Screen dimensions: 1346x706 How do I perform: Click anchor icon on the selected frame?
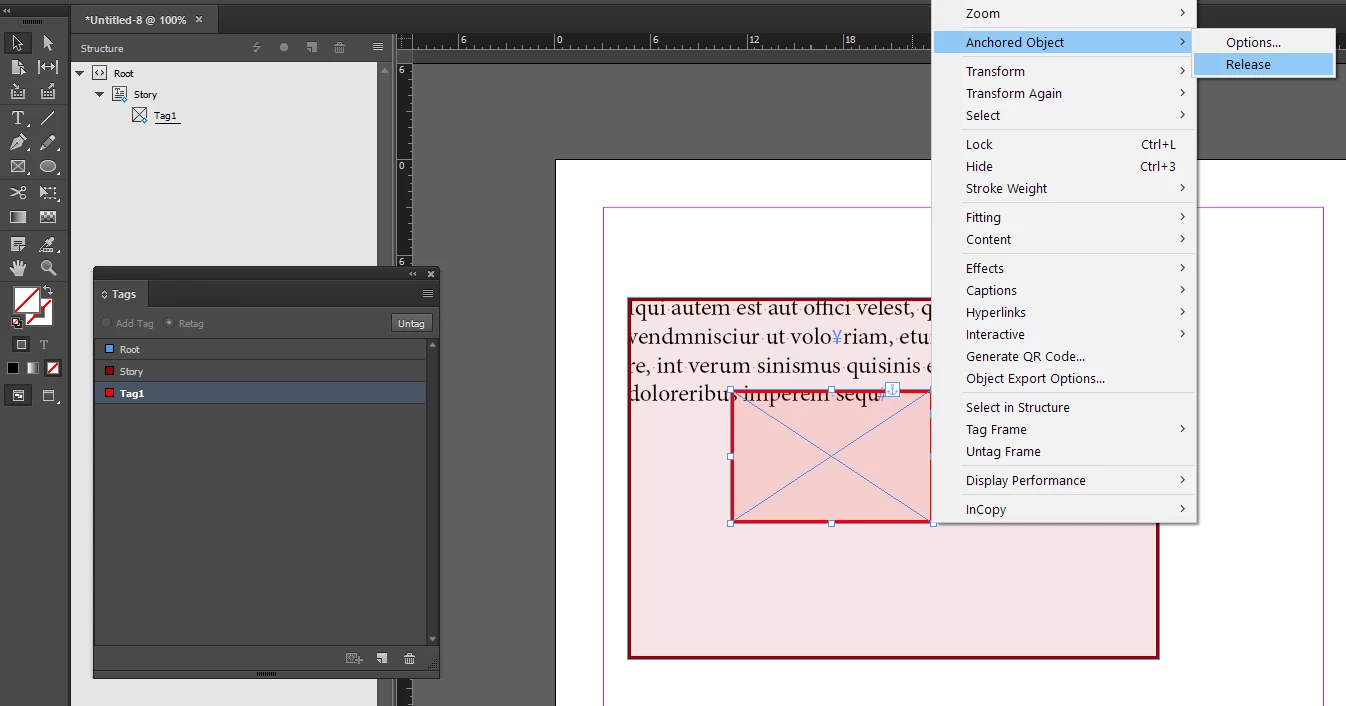[x=893, y=389]
